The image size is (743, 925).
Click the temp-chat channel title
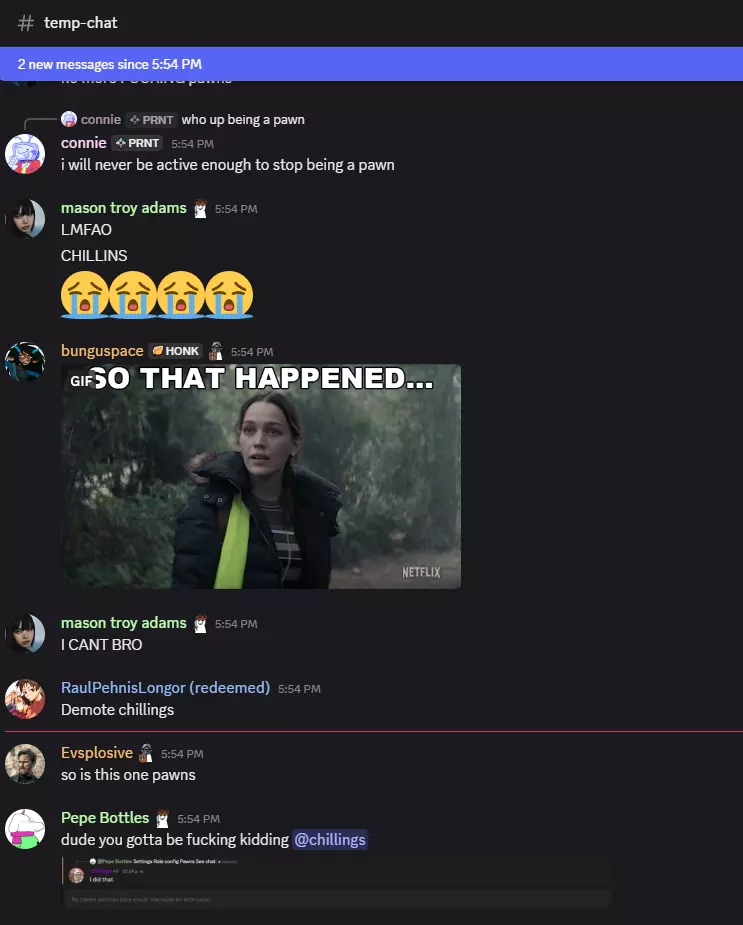click(81, 23)
